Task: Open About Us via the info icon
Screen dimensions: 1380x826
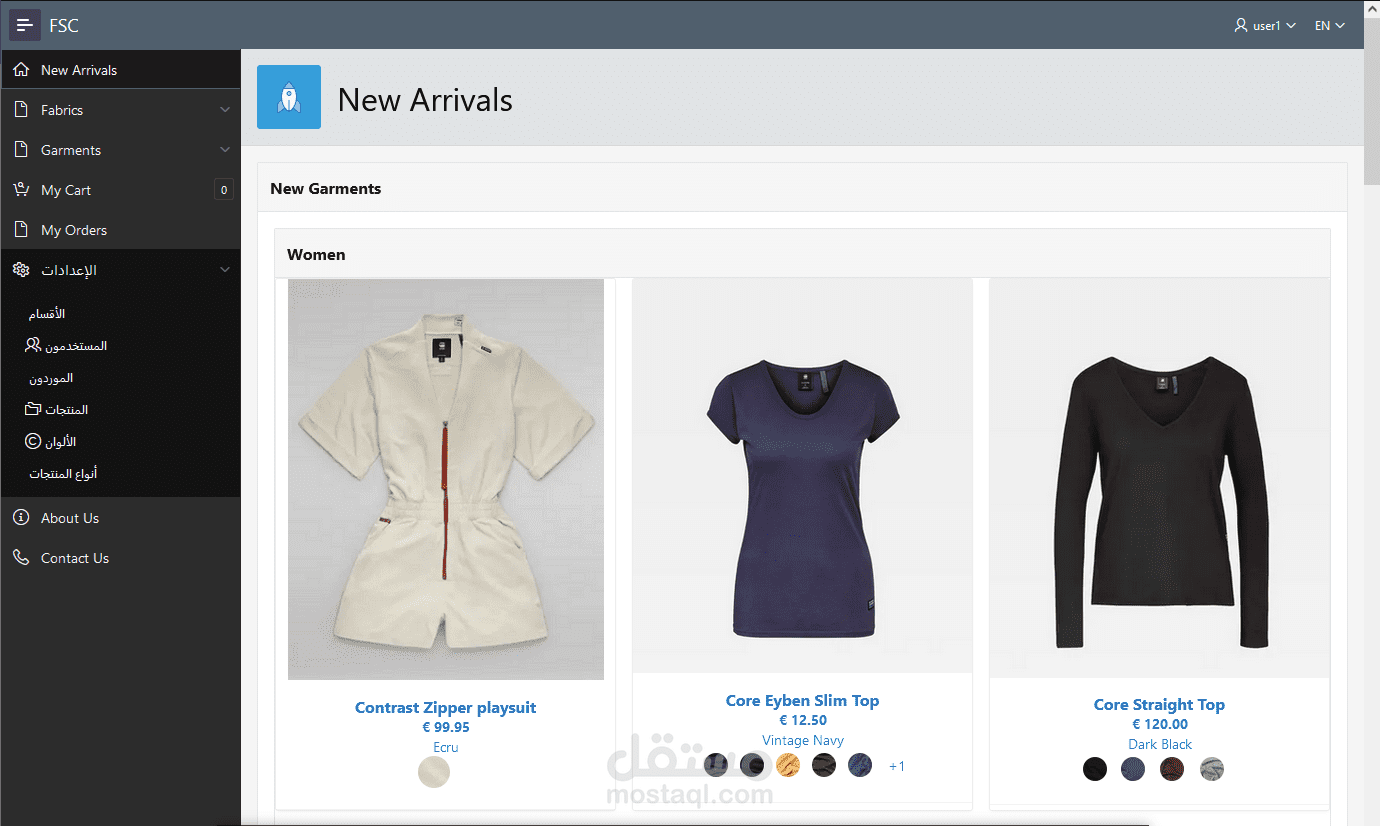Action: pos(21,518)
